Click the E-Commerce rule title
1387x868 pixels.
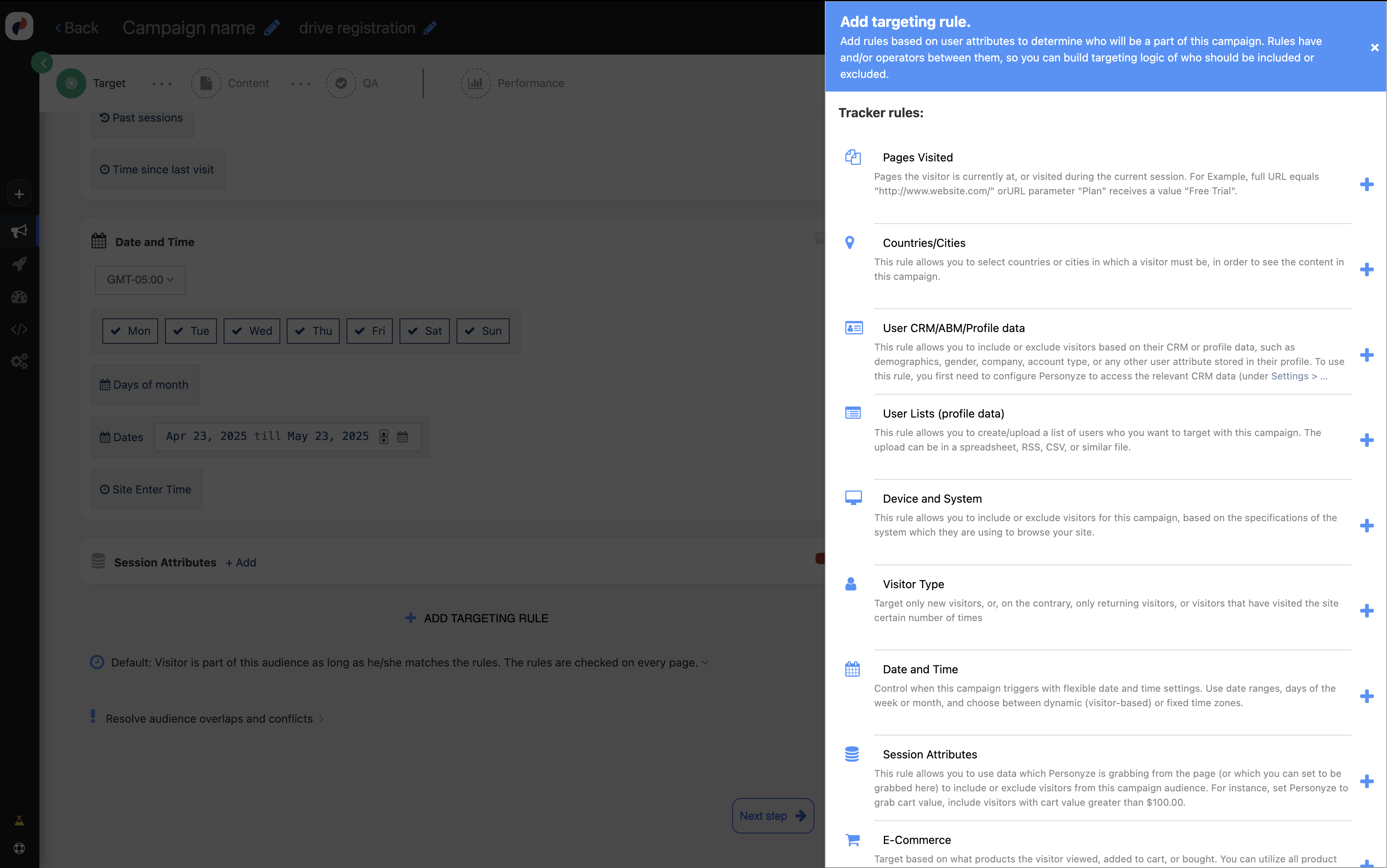tap(916, 840)
